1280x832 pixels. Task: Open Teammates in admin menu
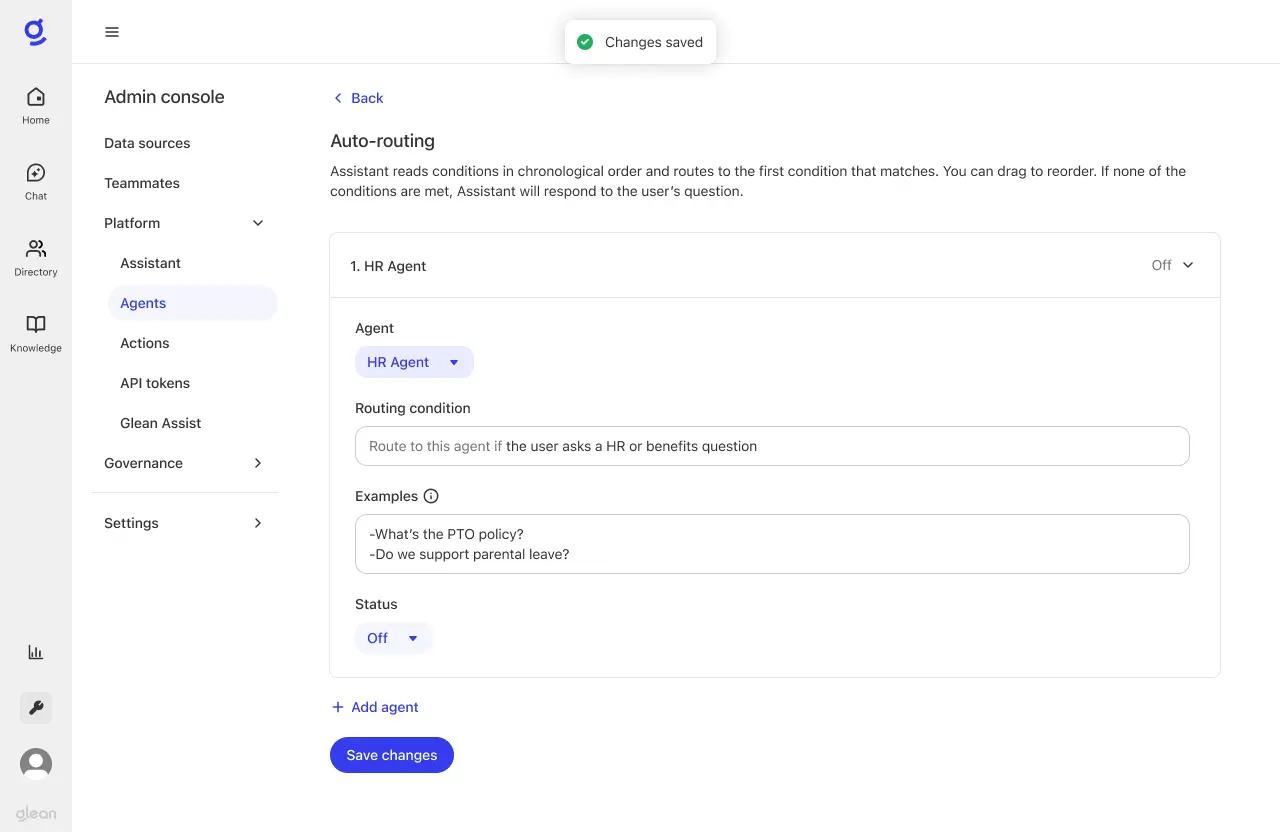142,183
